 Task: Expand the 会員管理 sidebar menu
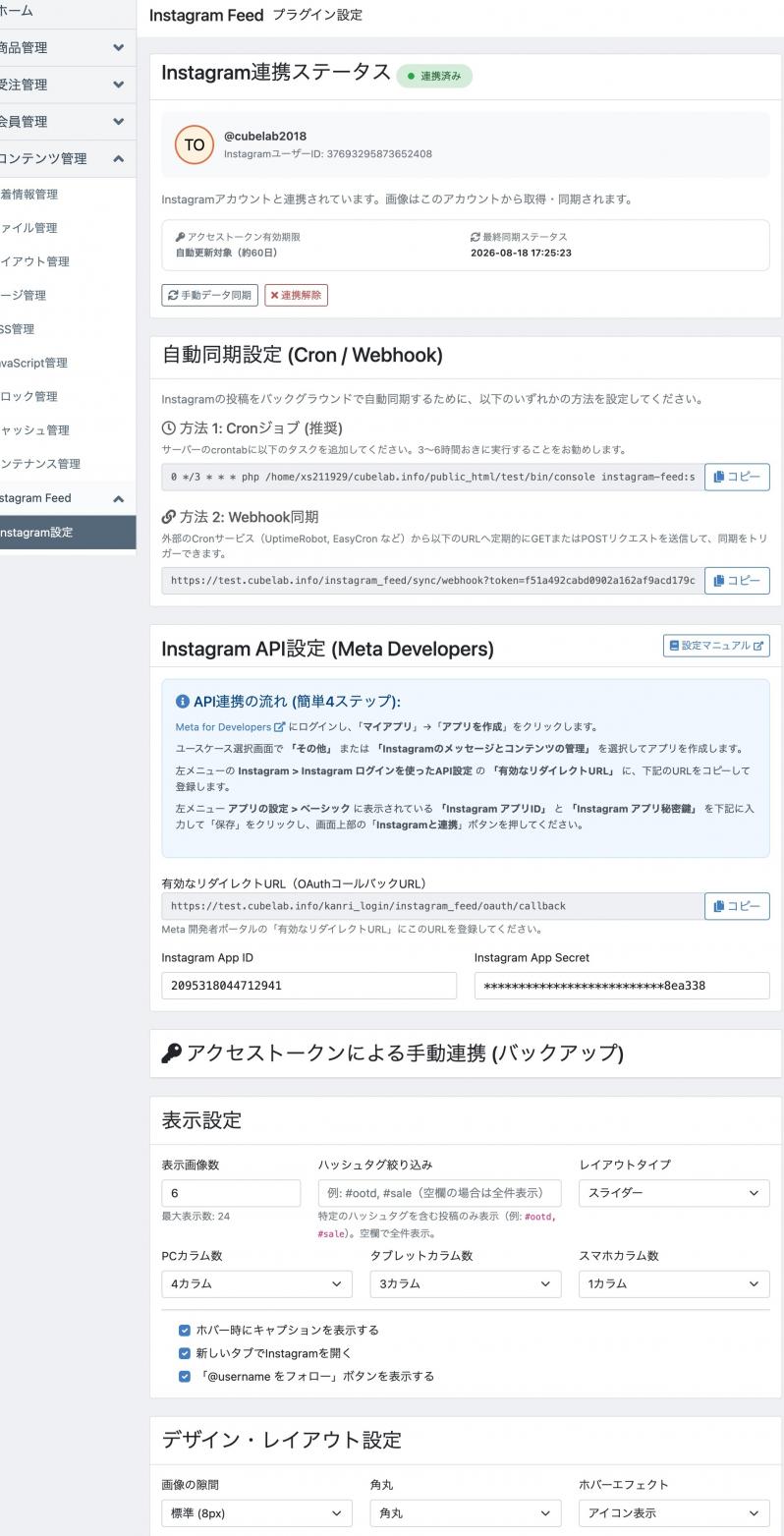pyautogui.click(x=68, y=122)
